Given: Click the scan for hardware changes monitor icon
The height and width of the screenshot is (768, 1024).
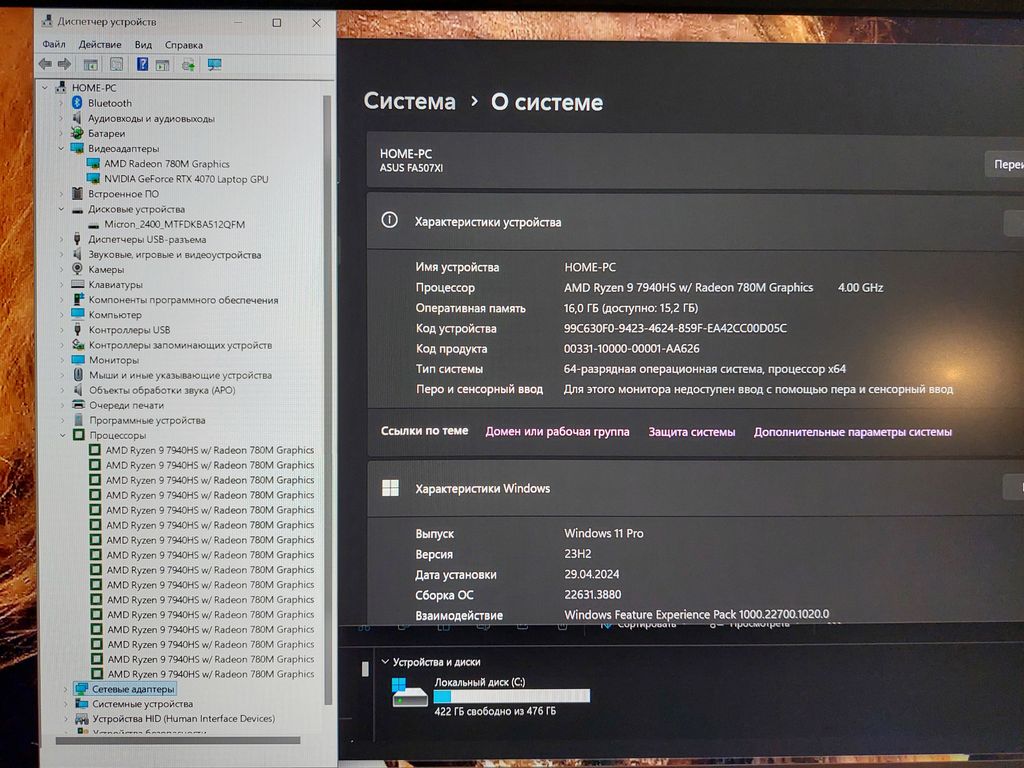Looking at the screenshot, I should 214,64.
